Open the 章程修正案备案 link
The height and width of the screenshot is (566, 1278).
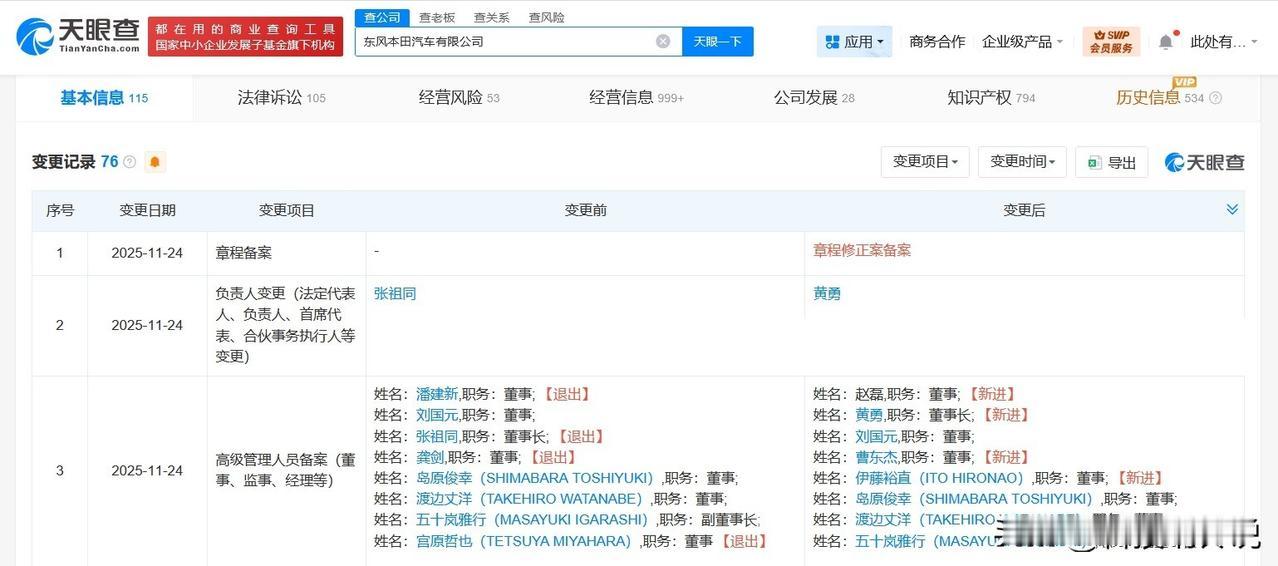pos(862,250)
